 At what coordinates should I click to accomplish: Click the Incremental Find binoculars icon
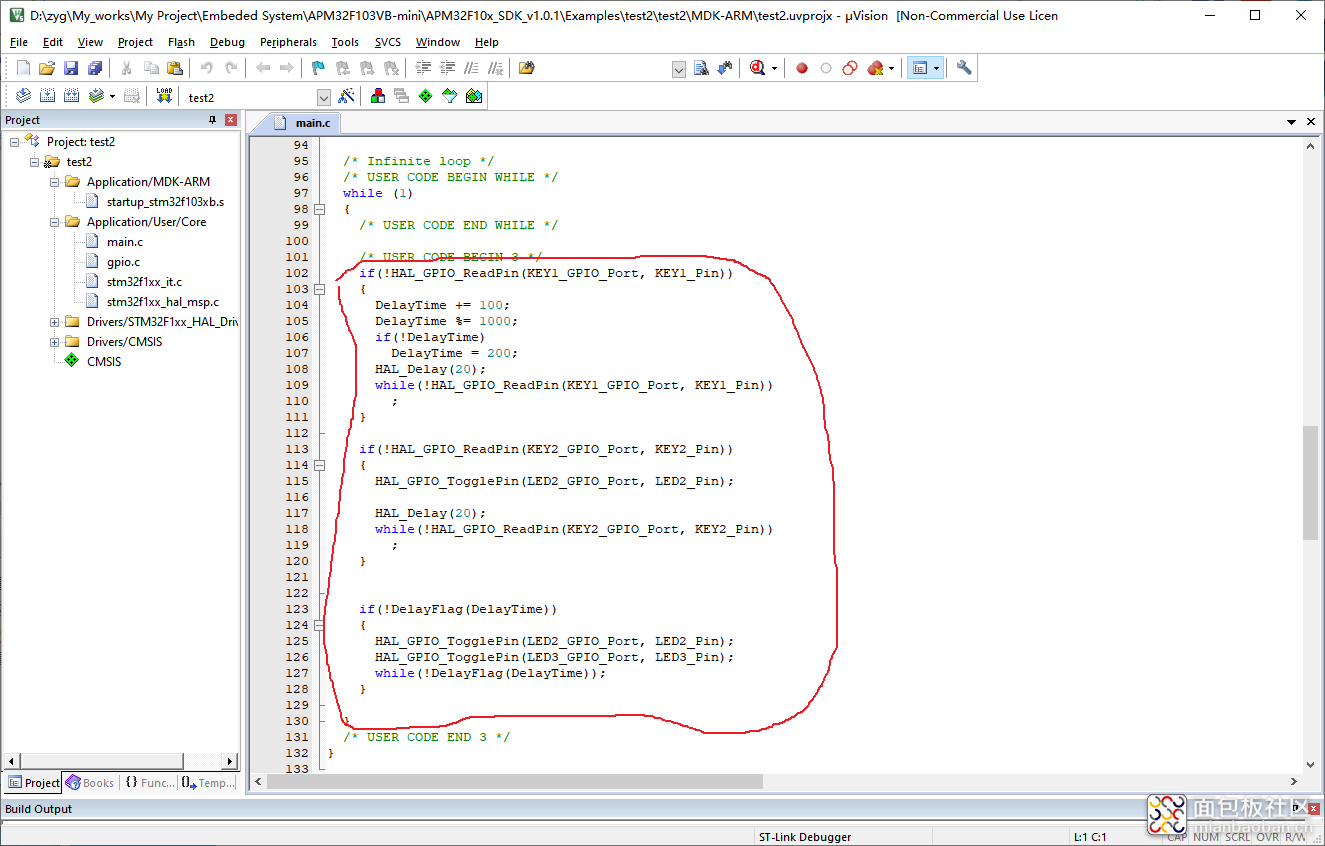[725, 68]
